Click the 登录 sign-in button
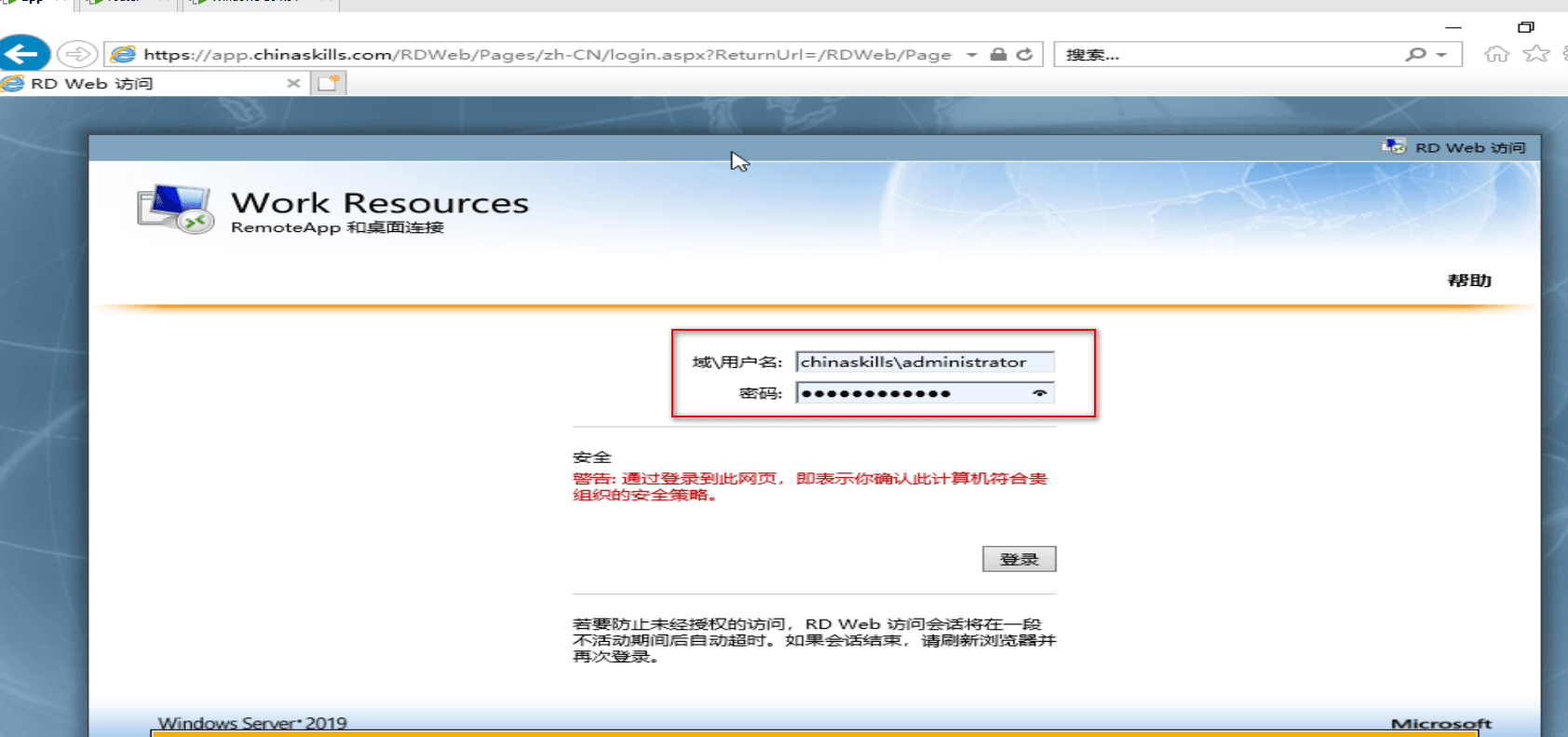Screen dimensions: 1568x737 pos(1019,559)
